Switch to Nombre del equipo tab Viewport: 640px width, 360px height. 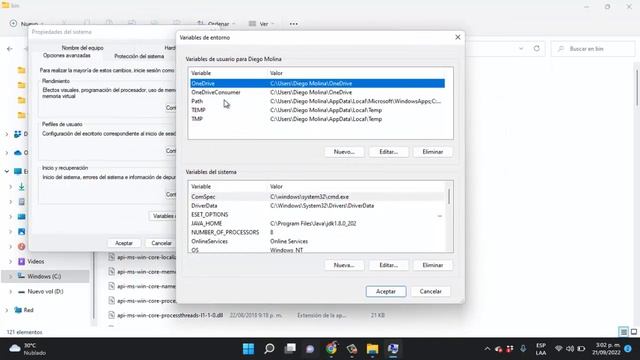pos(82,48)
